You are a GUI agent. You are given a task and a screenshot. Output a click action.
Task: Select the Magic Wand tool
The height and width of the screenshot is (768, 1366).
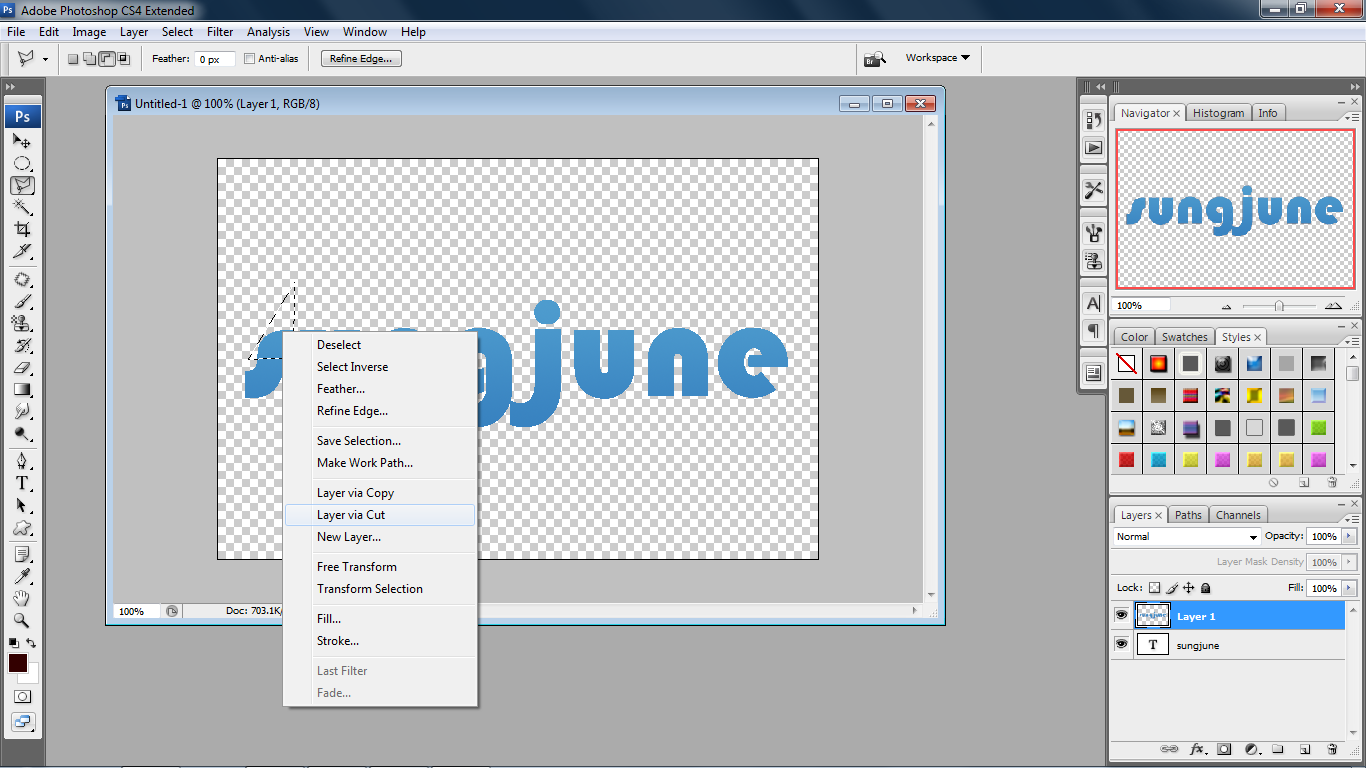(22, 207)
